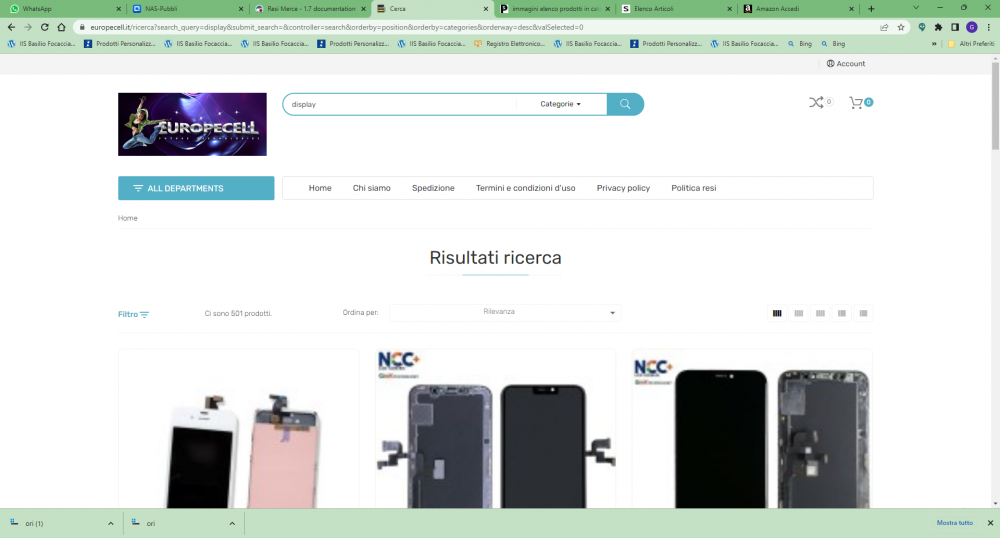Open a new browser tab
This screenshot has width=1000, height=538.
pos(871,9)
